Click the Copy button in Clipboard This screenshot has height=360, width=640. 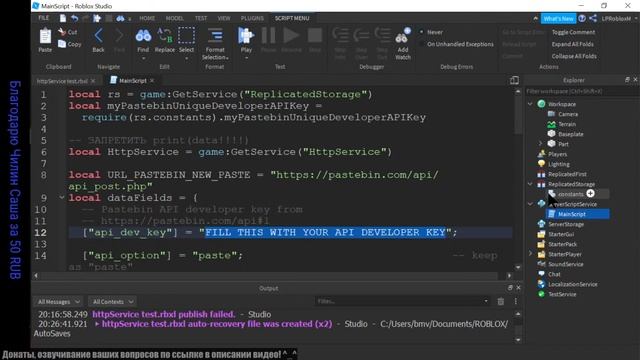pyautogui.click(x=69, y=44)
